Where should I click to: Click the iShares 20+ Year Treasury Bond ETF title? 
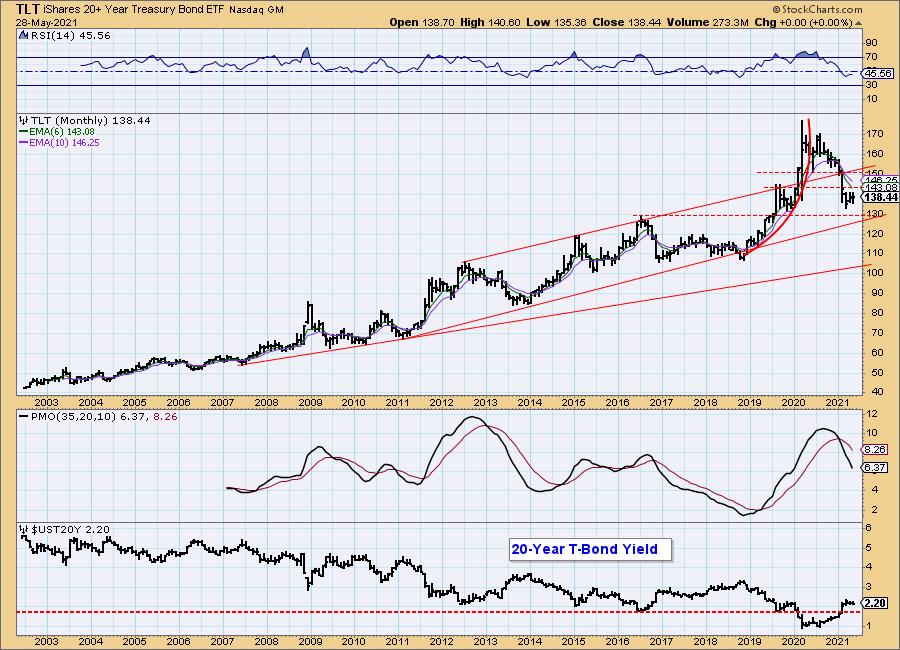tap(134, 10)
